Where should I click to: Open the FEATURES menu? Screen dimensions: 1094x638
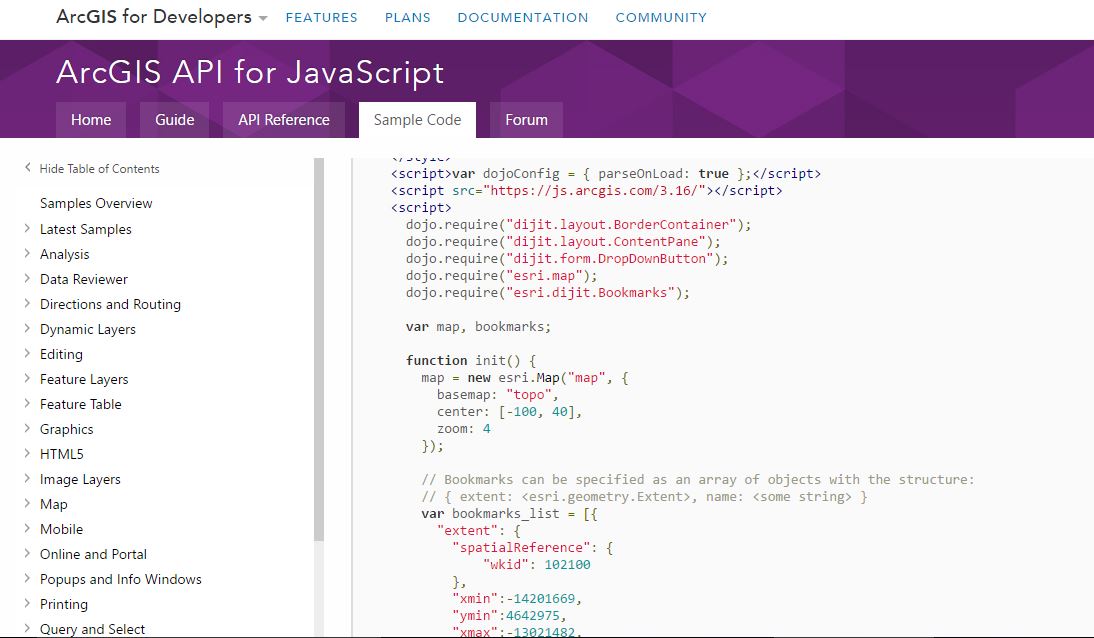321,17
